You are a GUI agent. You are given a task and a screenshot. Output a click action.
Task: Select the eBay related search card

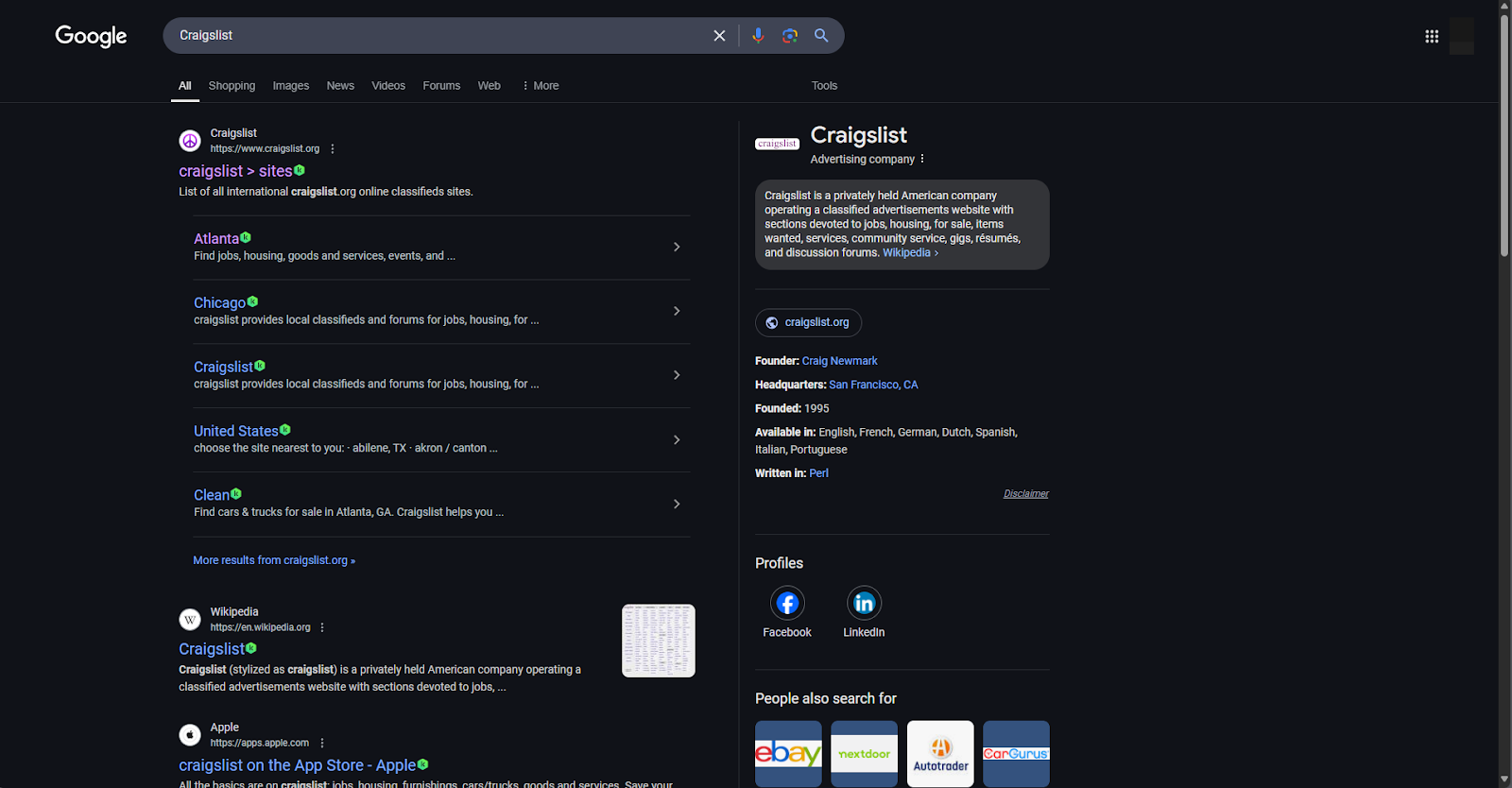[x=788, y=754]
